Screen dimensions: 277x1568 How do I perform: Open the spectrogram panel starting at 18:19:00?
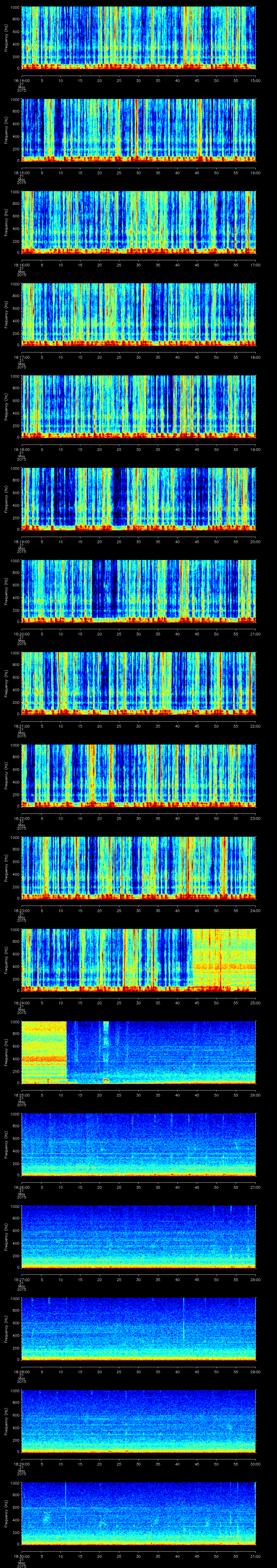(x=139, y=499)
